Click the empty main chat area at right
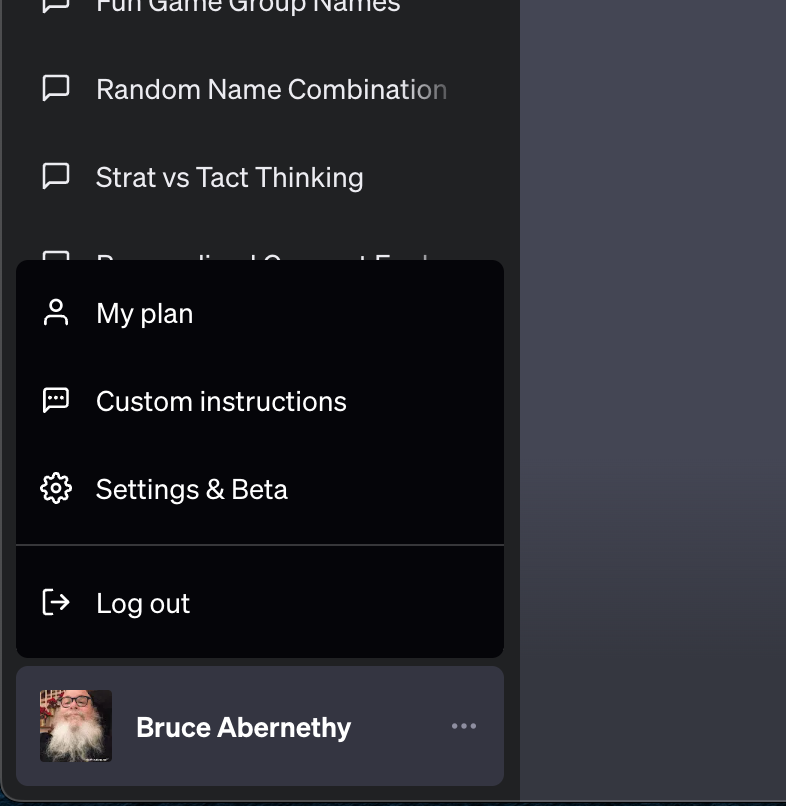Screen dimensions: 786x806 tap(653, 400)
